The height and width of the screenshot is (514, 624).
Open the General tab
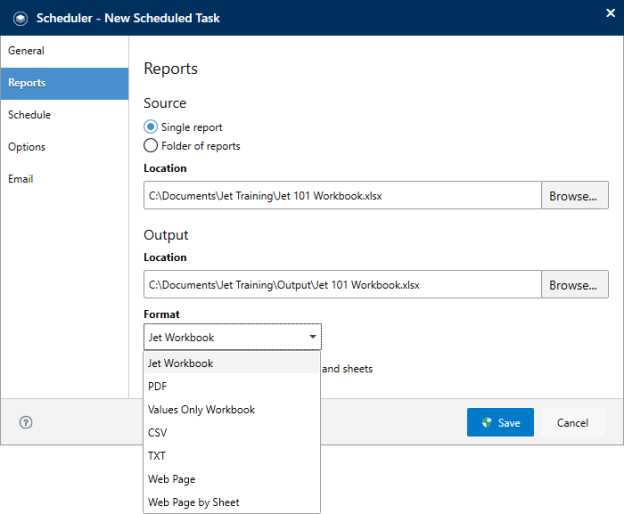(x=64, y=51)
